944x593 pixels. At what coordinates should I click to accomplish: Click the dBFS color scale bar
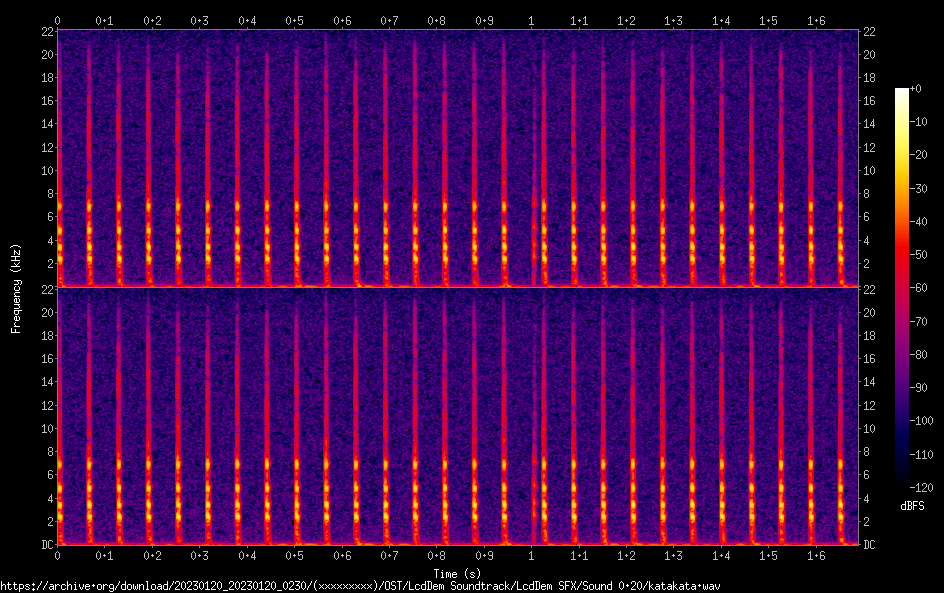point(901,290)
